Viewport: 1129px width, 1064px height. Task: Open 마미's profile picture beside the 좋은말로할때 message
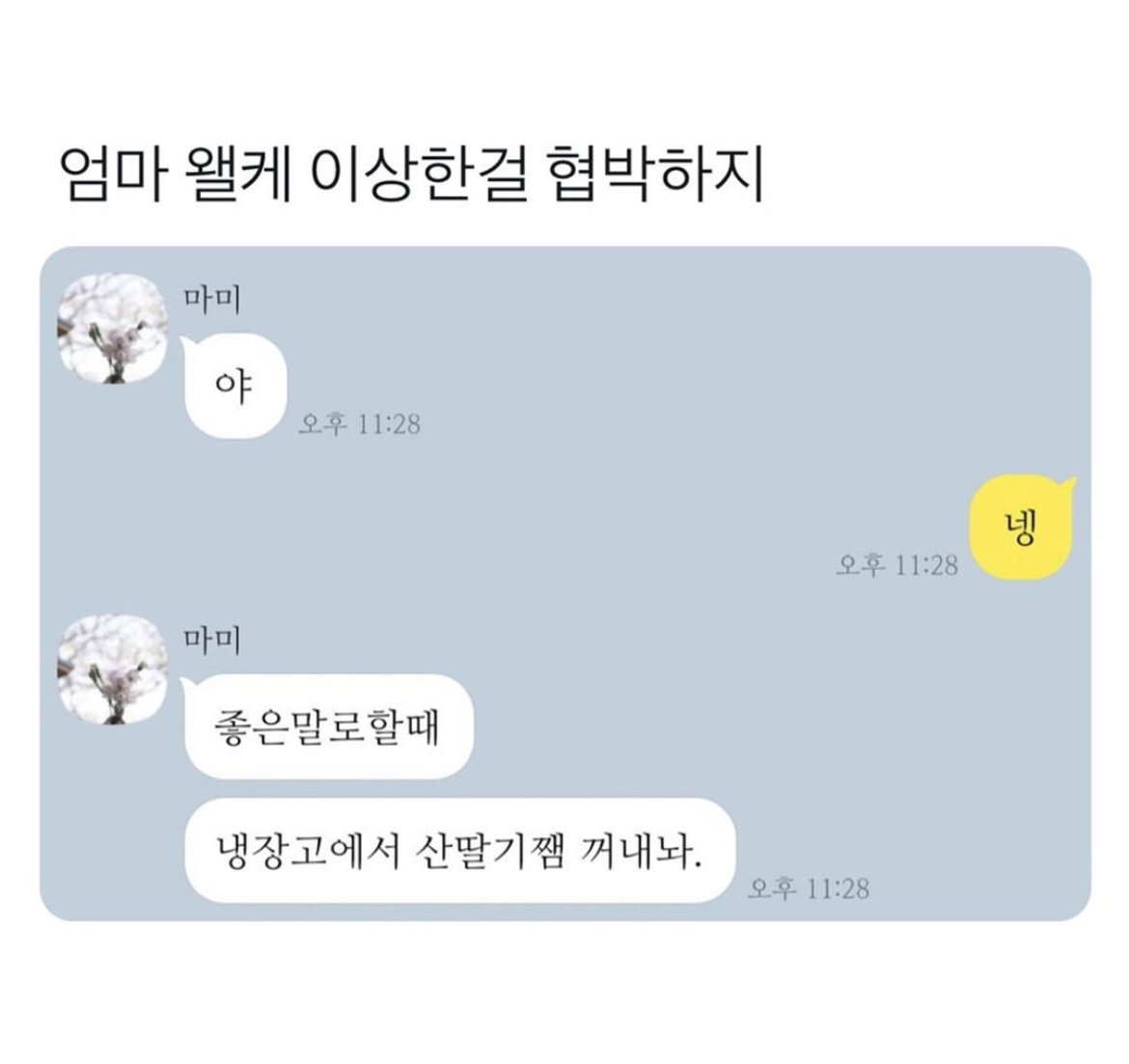click(x=113, y=669)
